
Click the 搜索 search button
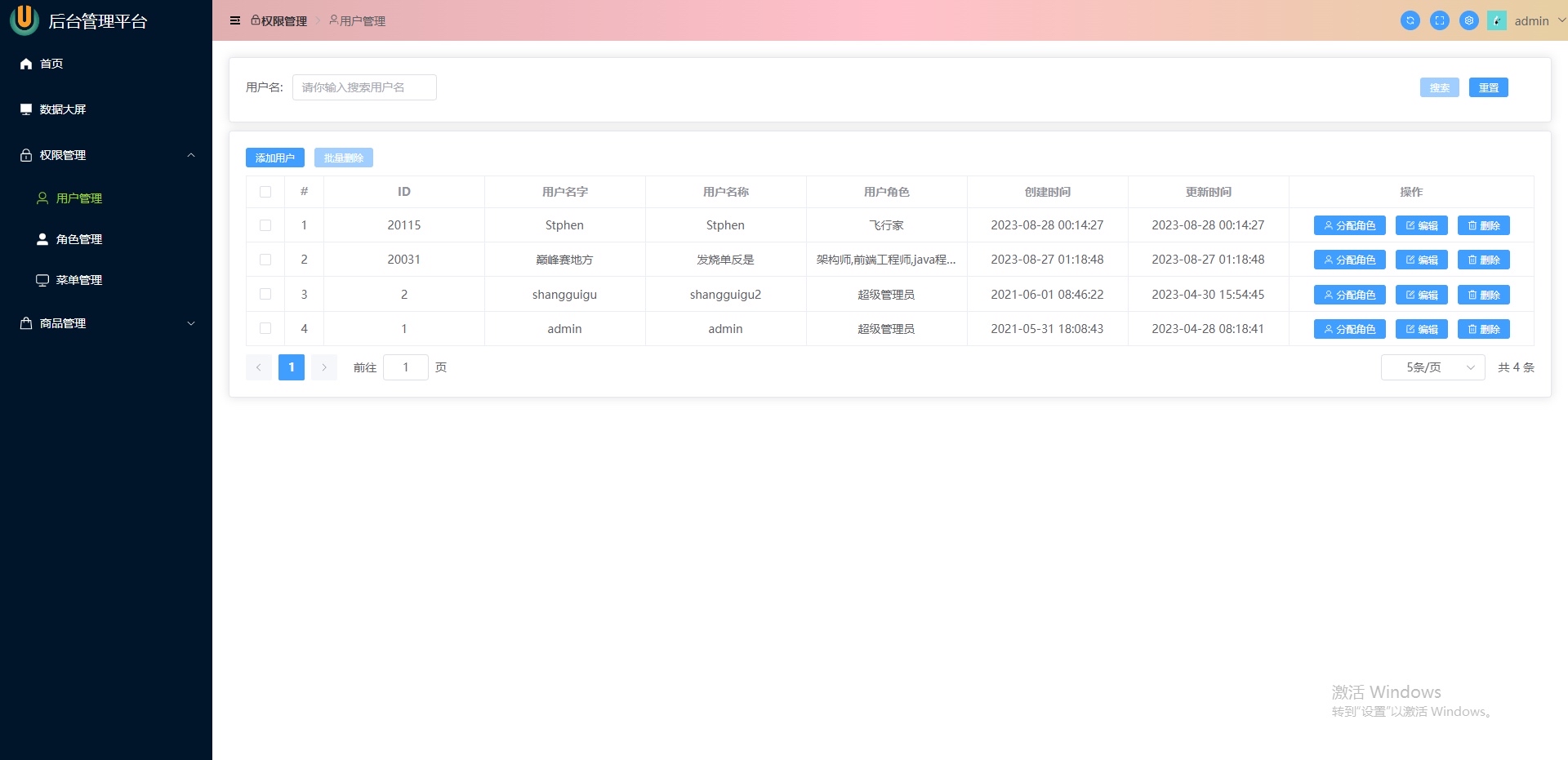coord(1439,87)
